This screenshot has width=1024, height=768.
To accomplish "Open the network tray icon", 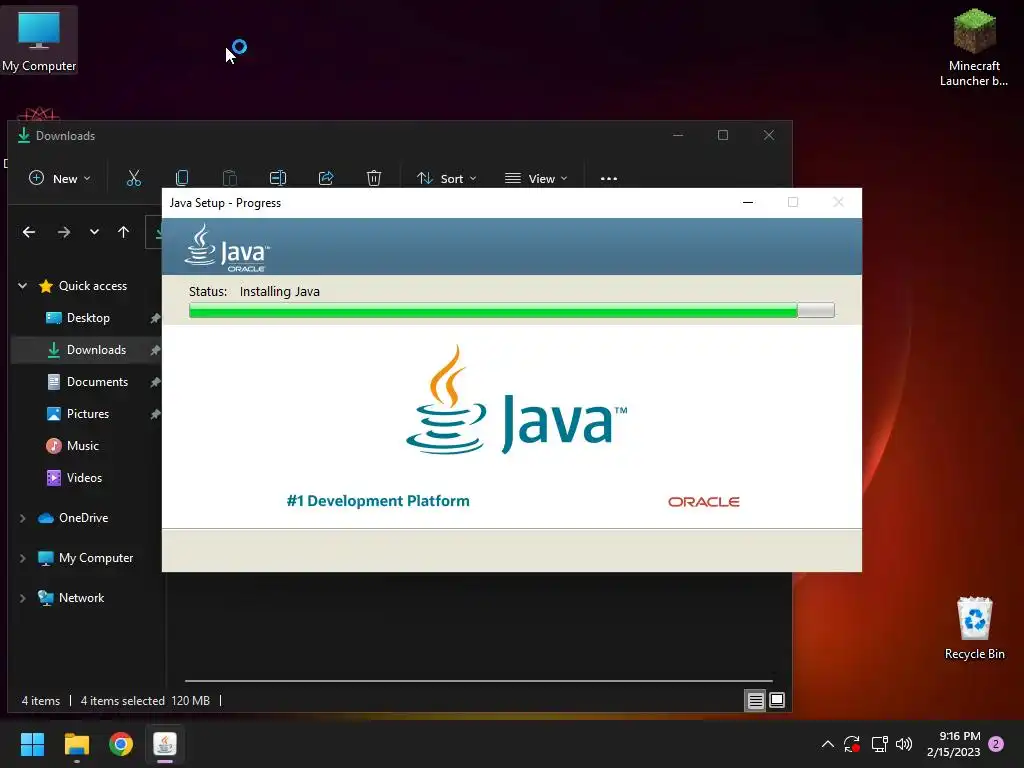I will coord(879,744).
